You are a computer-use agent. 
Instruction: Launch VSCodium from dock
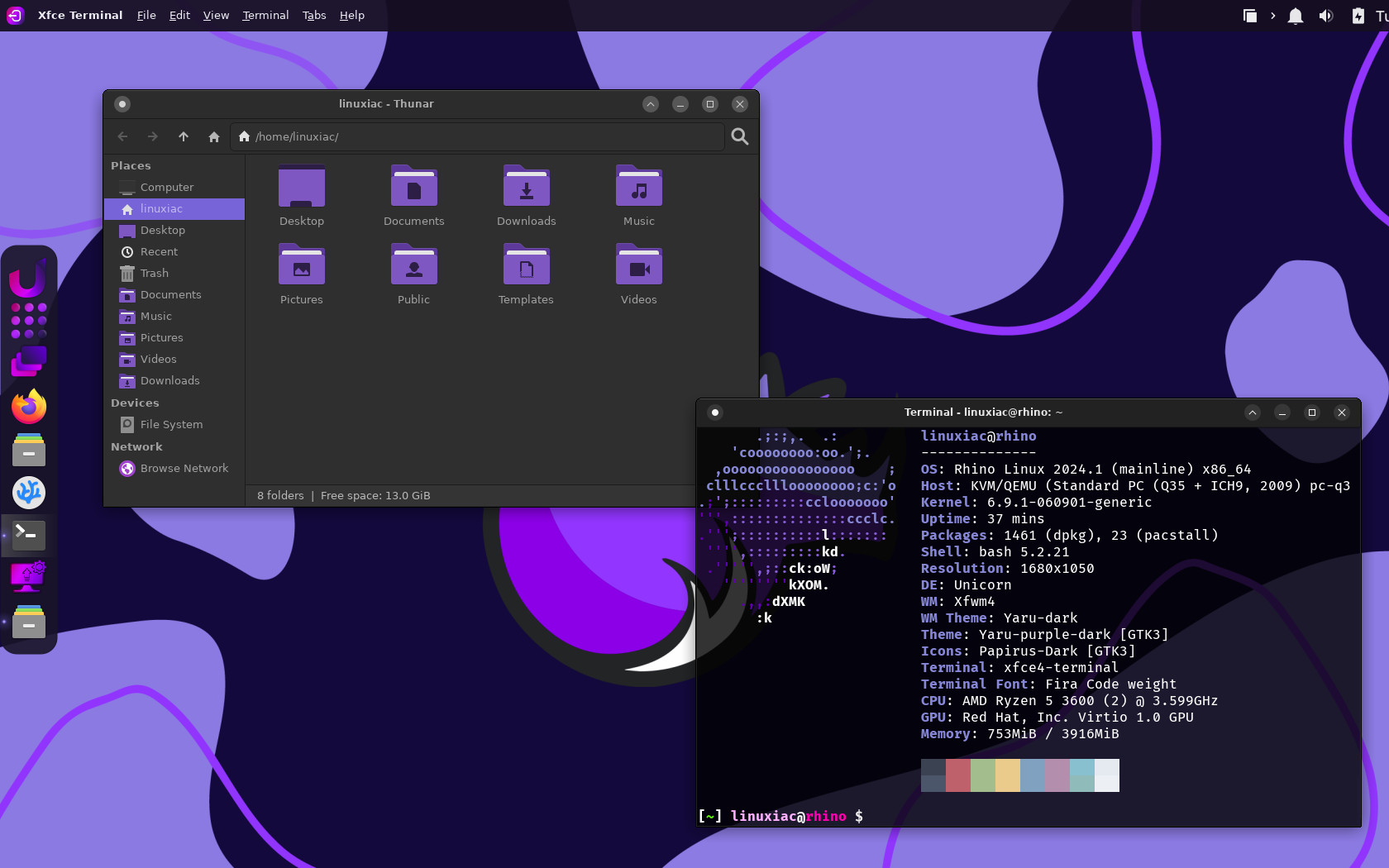pyautogui.click(x=29, y=493)
